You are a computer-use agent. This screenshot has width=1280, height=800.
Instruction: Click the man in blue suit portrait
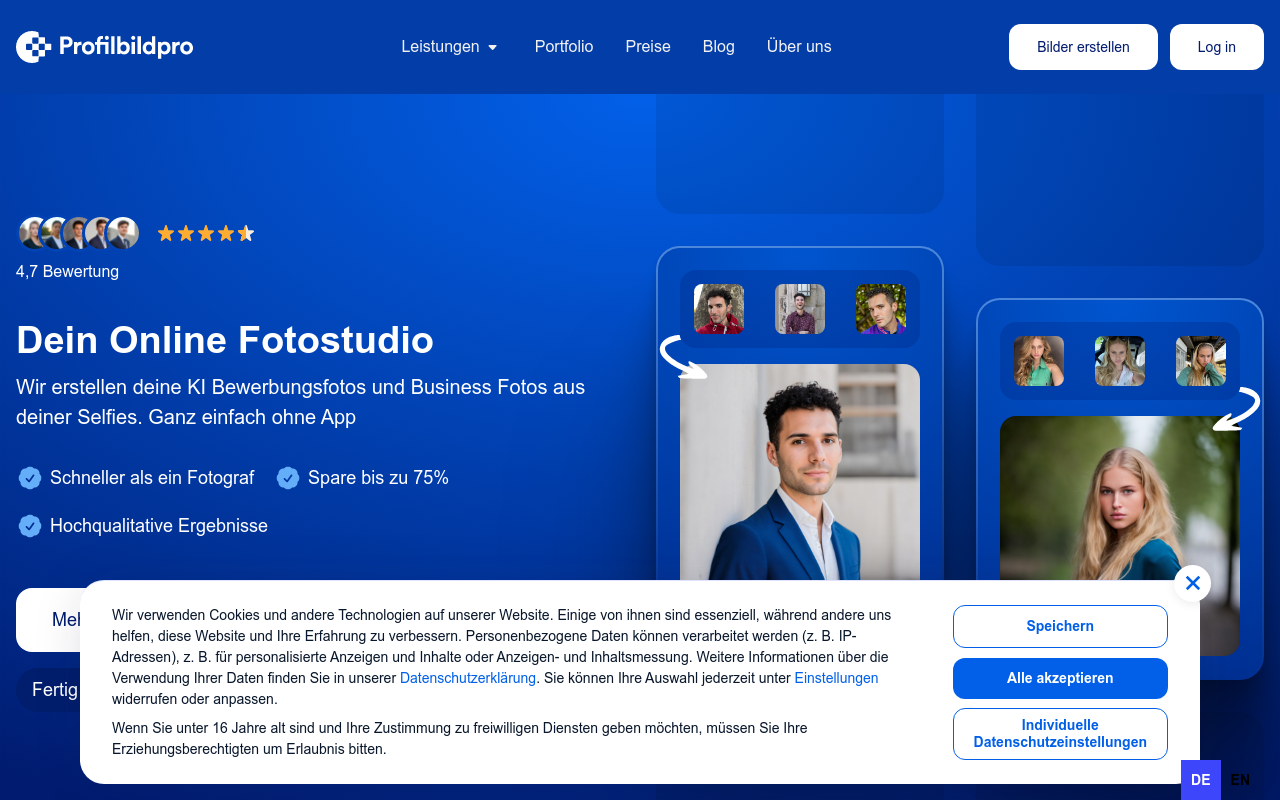click(800, 472)
